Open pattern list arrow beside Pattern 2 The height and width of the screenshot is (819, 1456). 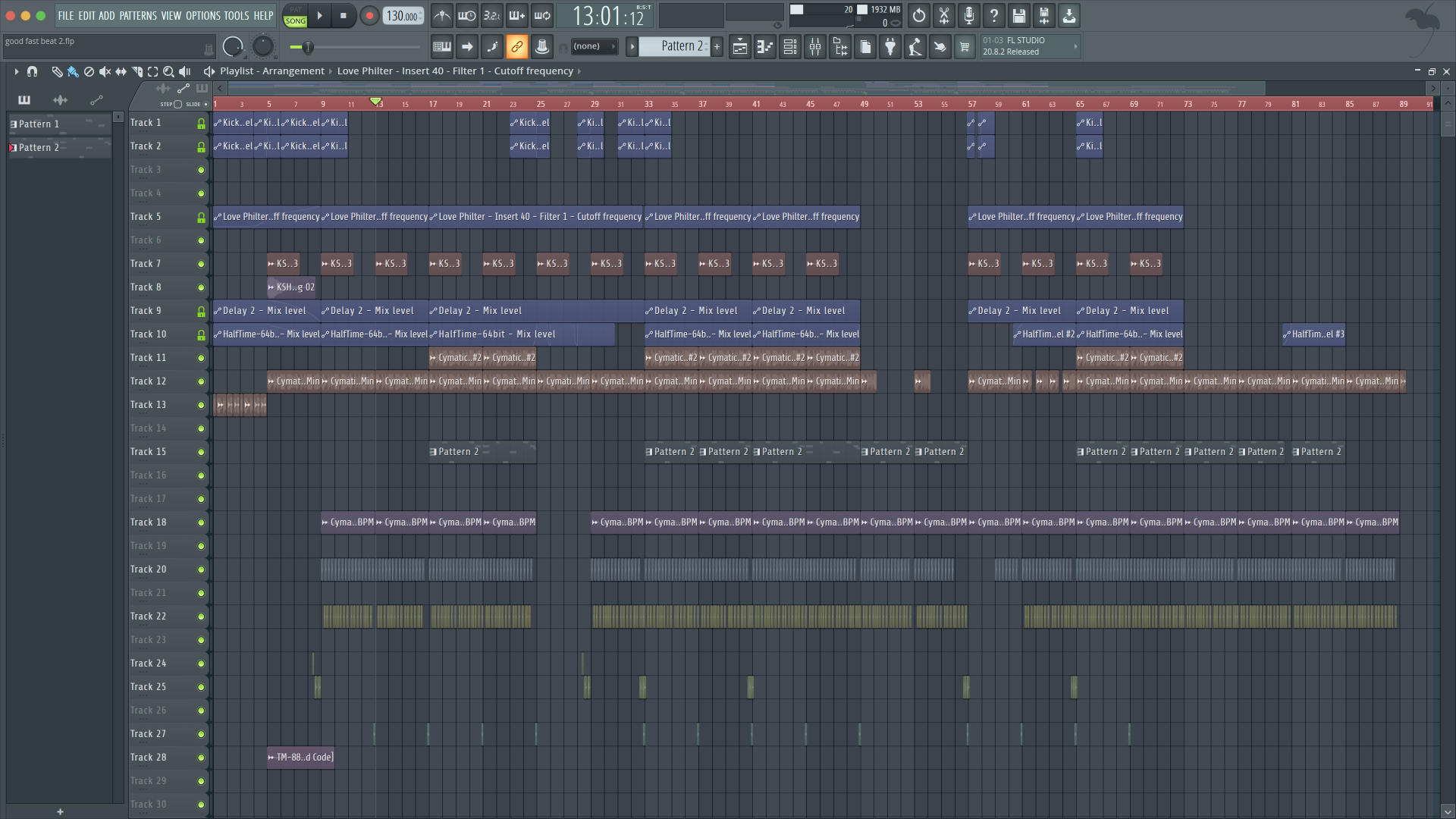(632, 47)
